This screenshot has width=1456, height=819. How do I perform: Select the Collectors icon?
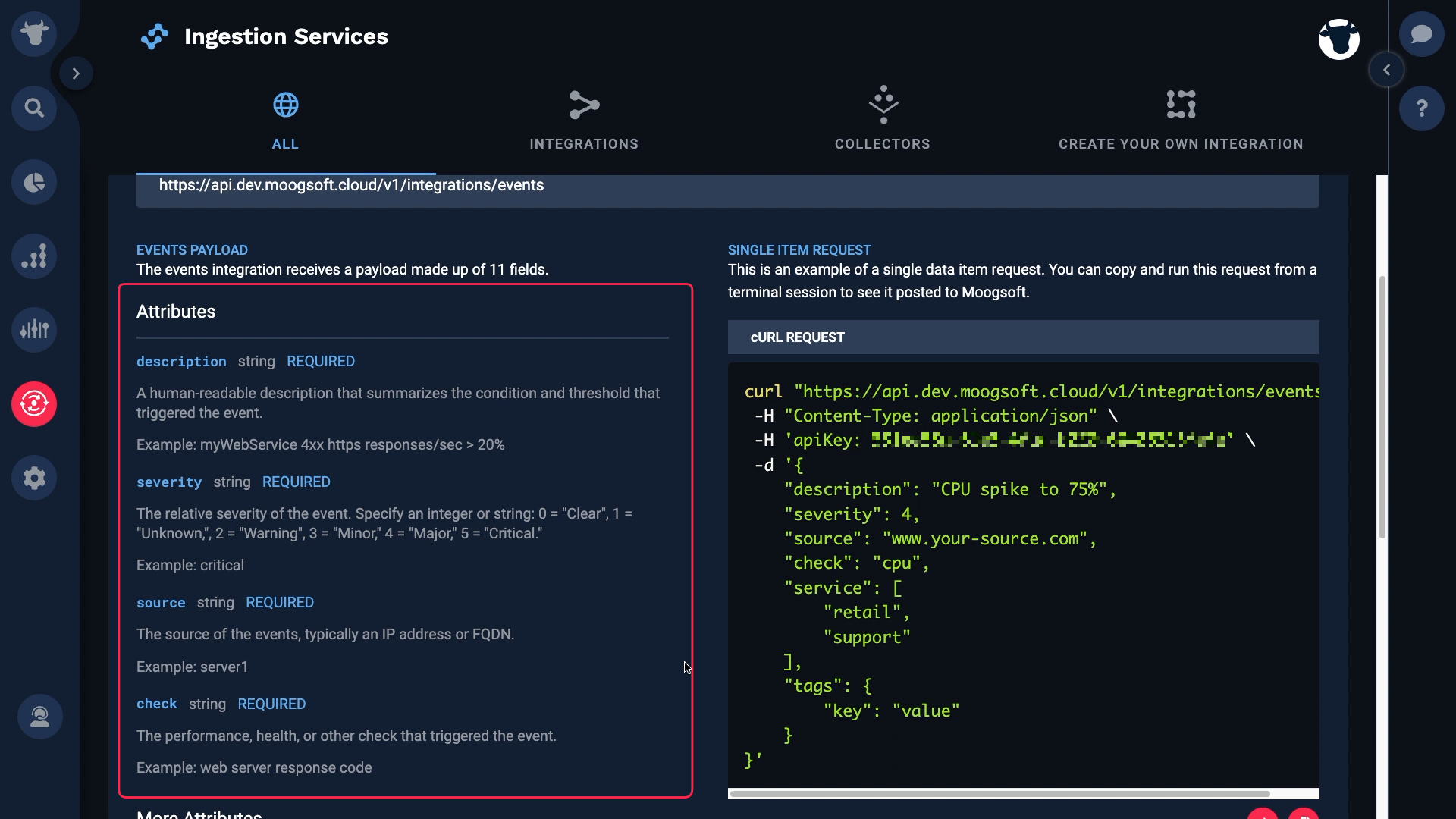[883, 105]
